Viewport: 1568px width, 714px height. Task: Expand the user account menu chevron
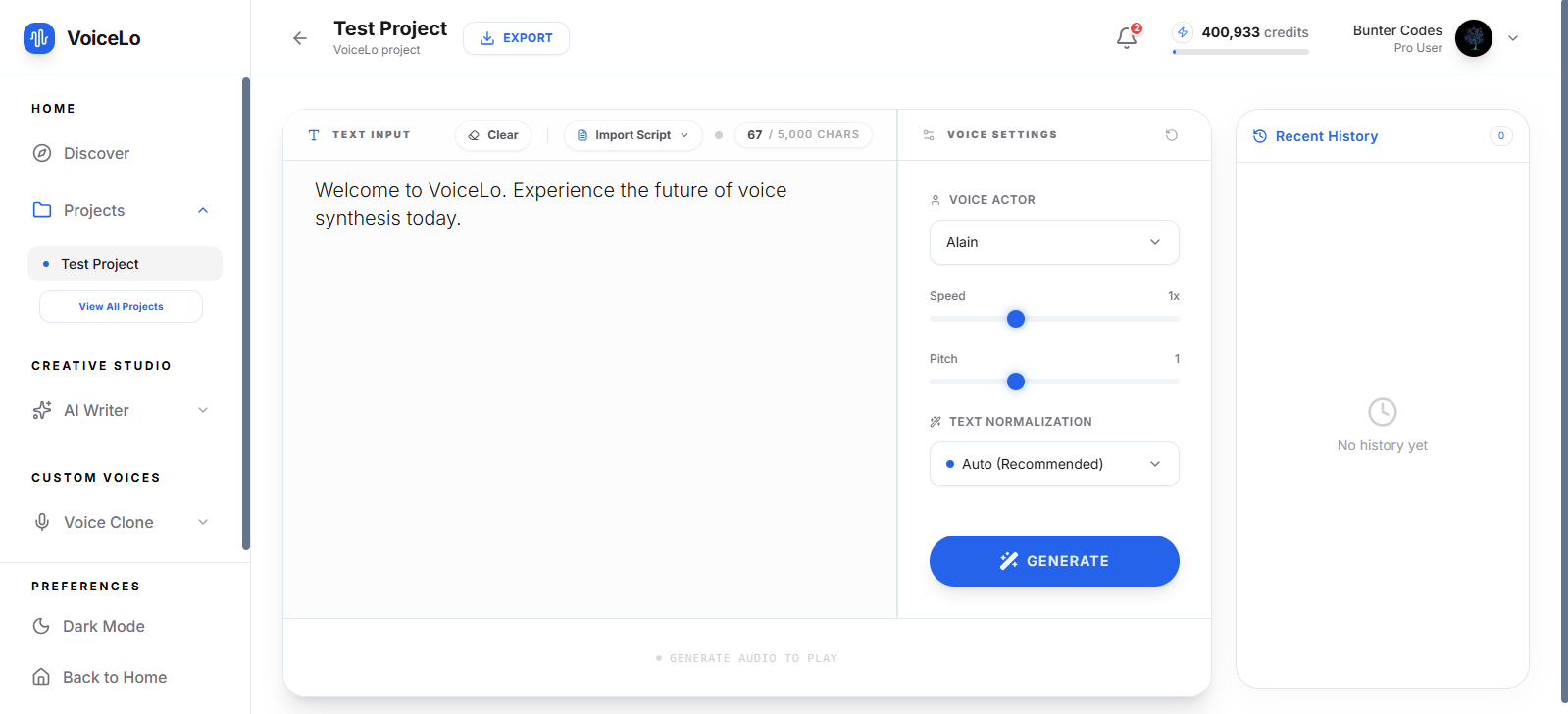pyautogui.click(x=1513, y=38)
